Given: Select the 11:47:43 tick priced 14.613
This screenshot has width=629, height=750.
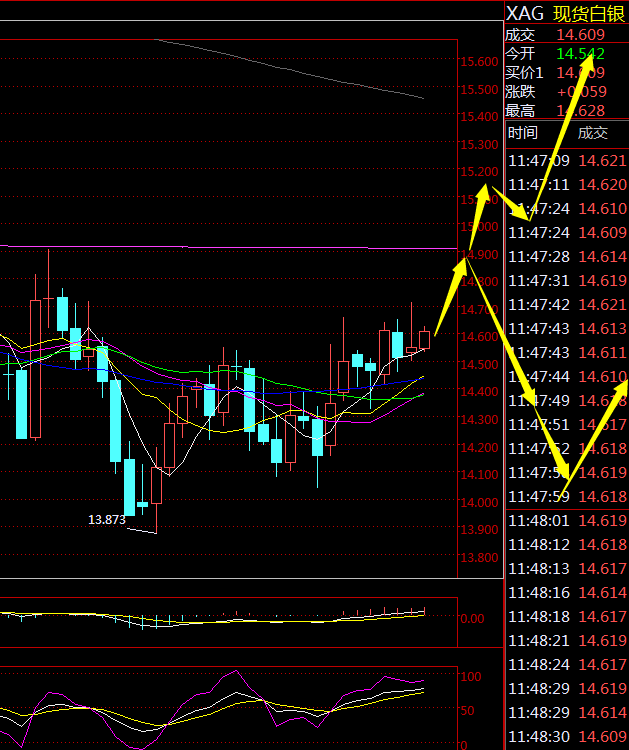Looking at the screenshot, I should (x=567, y=329).
